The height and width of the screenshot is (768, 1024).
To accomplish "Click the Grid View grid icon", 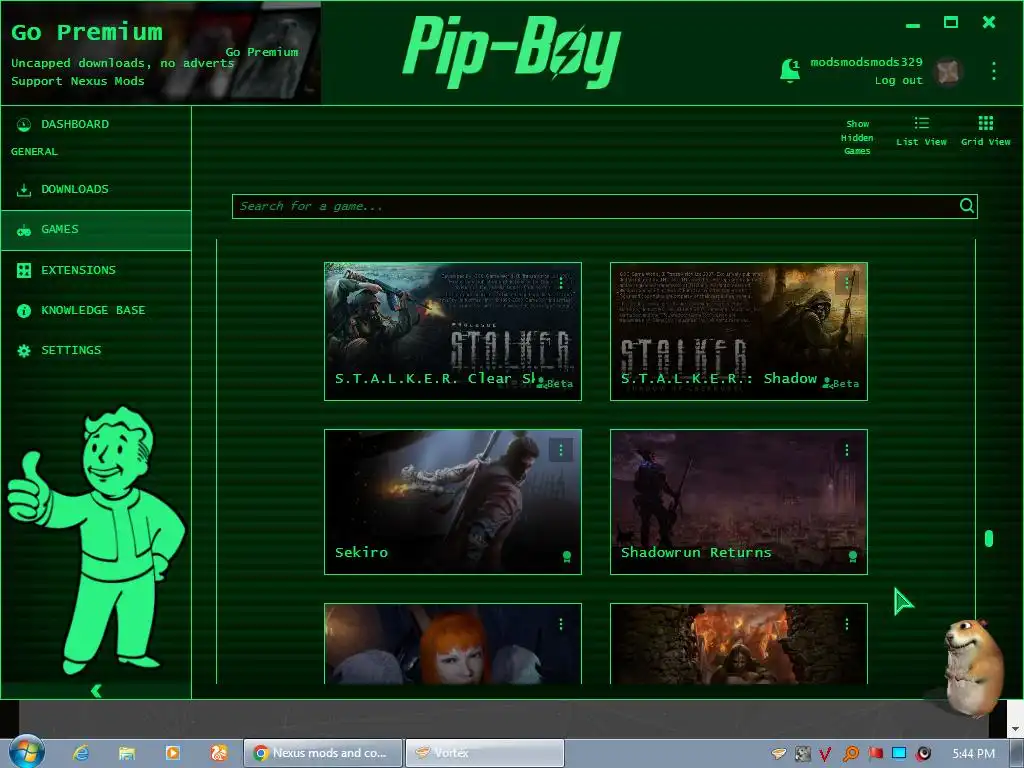I will click(x=985, y=123).
